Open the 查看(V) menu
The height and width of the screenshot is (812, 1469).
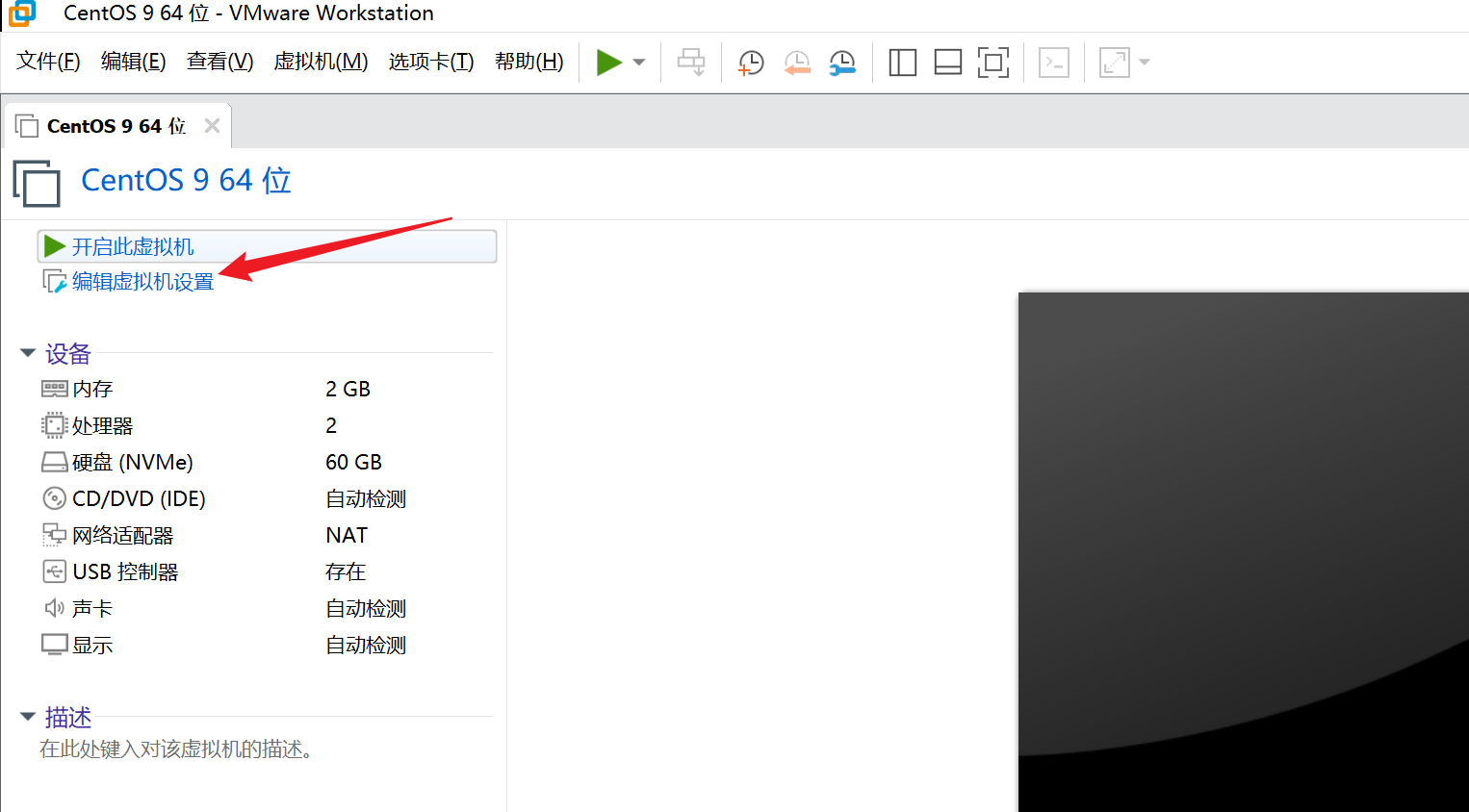pyautogui.click(x=219, y=62)
